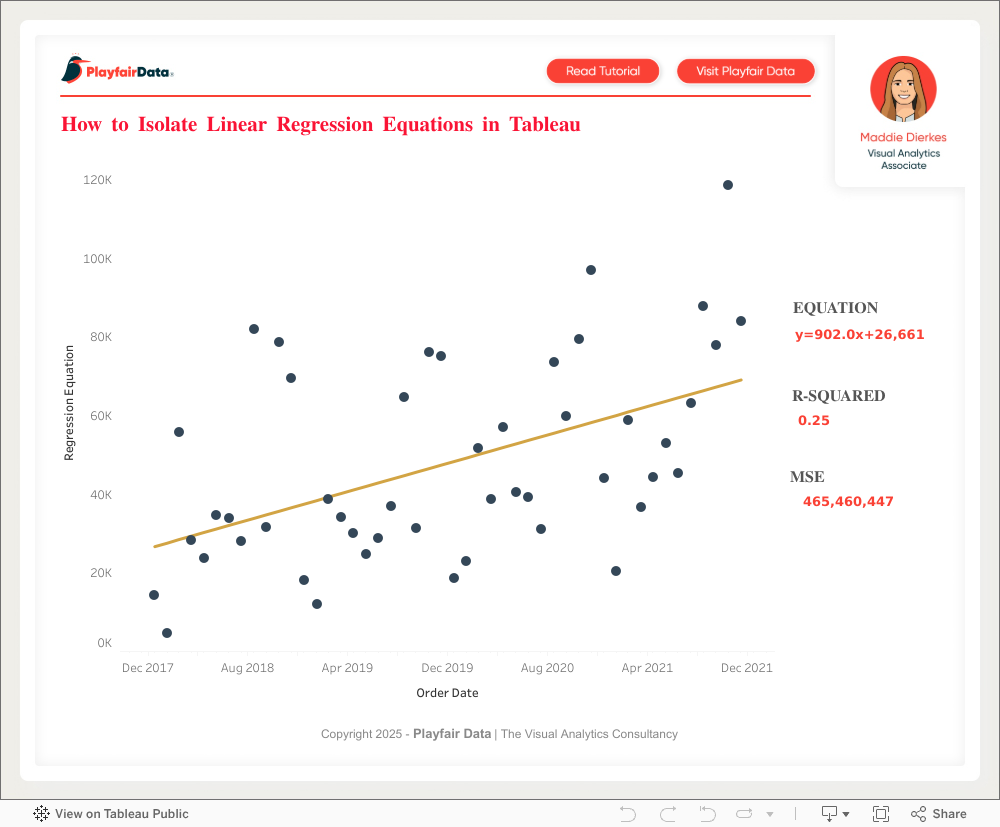Click the equation y=902.0x+26,661 text
Viewport: 1000px width, 827px height.
[859, 335]
